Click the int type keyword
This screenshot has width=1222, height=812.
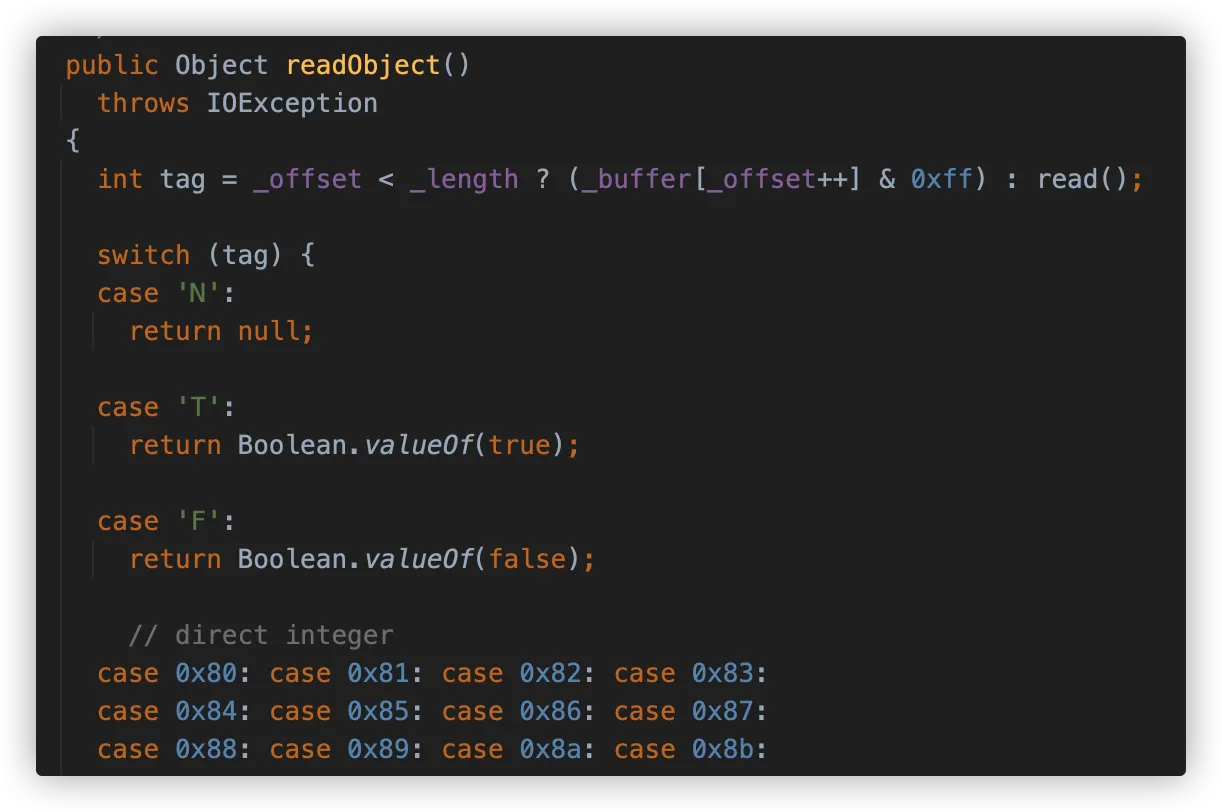point(120,180)
